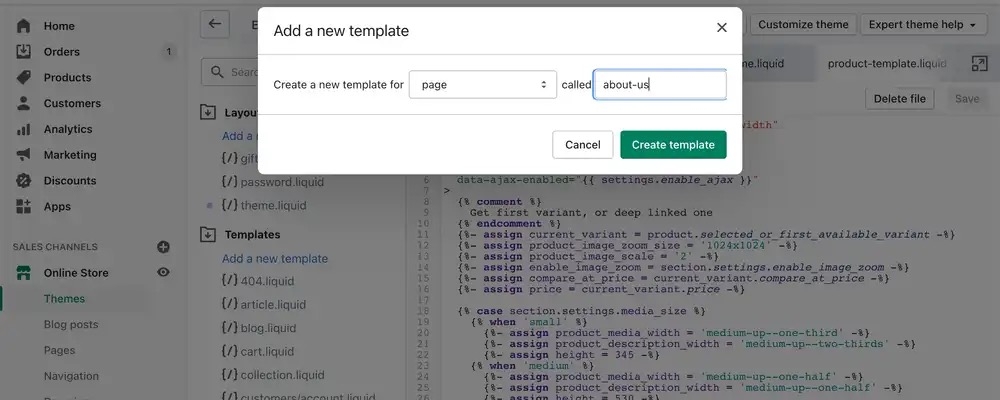Switch to product-template.liquid tab
This screenshot has height=400, width=1000.
coord(886,63)
